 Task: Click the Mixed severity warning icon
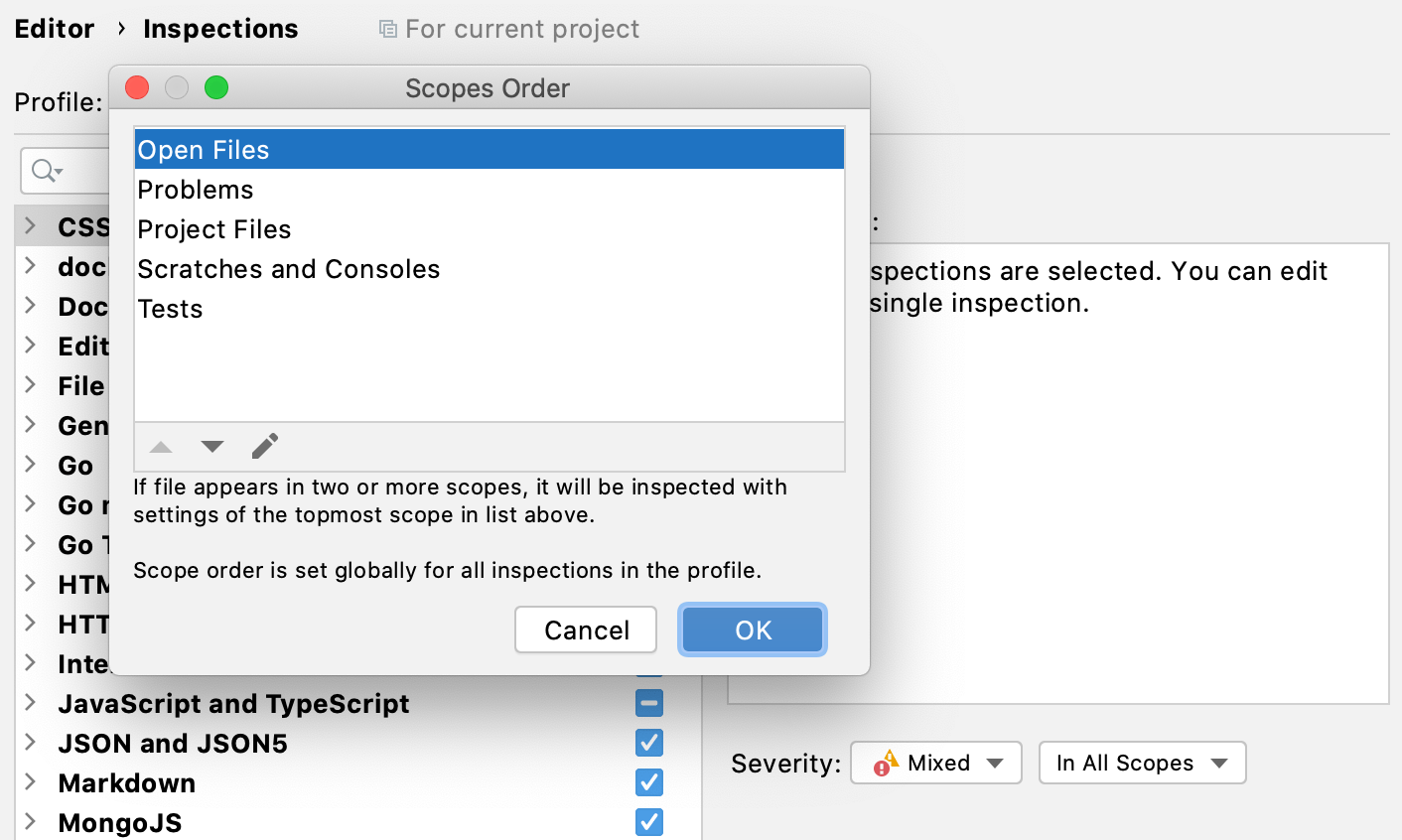(x=884, y=763)
